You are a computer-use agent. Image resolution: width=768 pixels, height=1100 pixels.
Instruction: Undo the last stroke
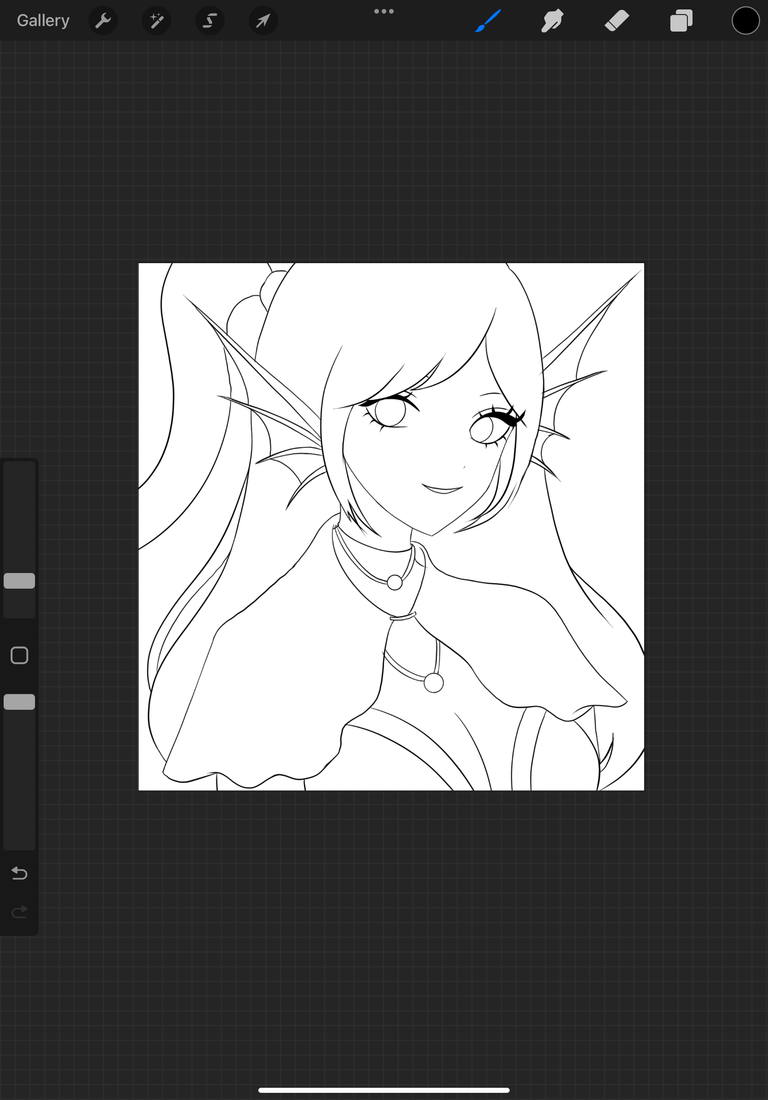[x=20, y=873]
